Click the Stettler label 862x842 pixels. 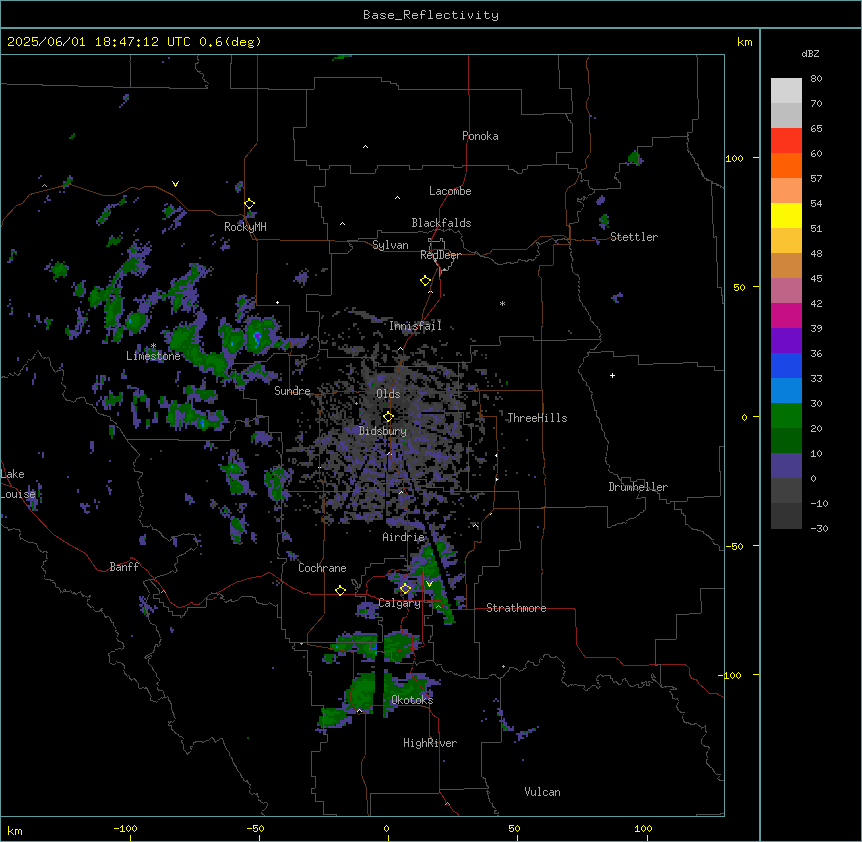[633, 237]
